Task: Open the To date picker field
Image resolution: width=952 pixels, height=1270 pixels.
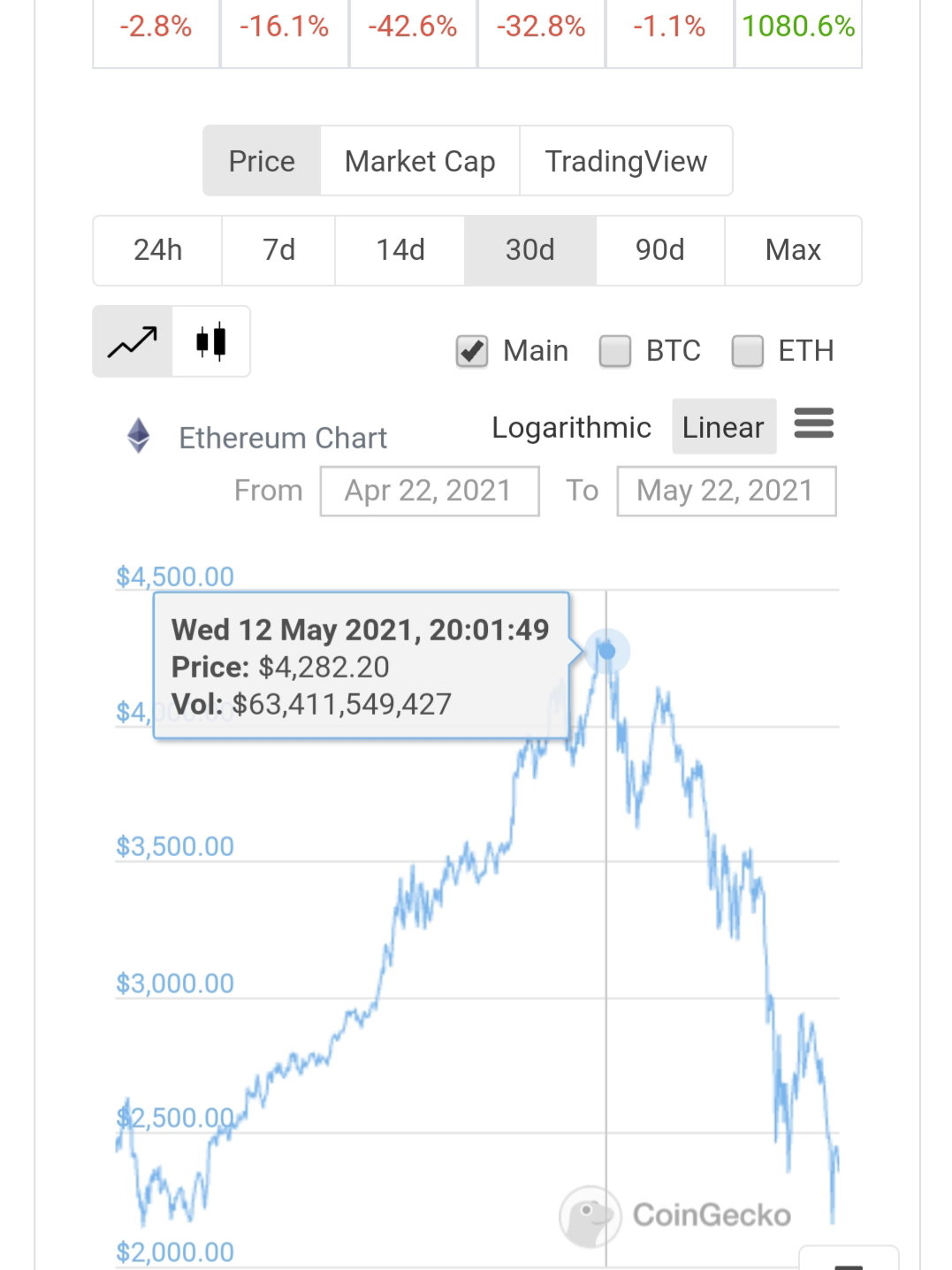Action: coord(727,491)
